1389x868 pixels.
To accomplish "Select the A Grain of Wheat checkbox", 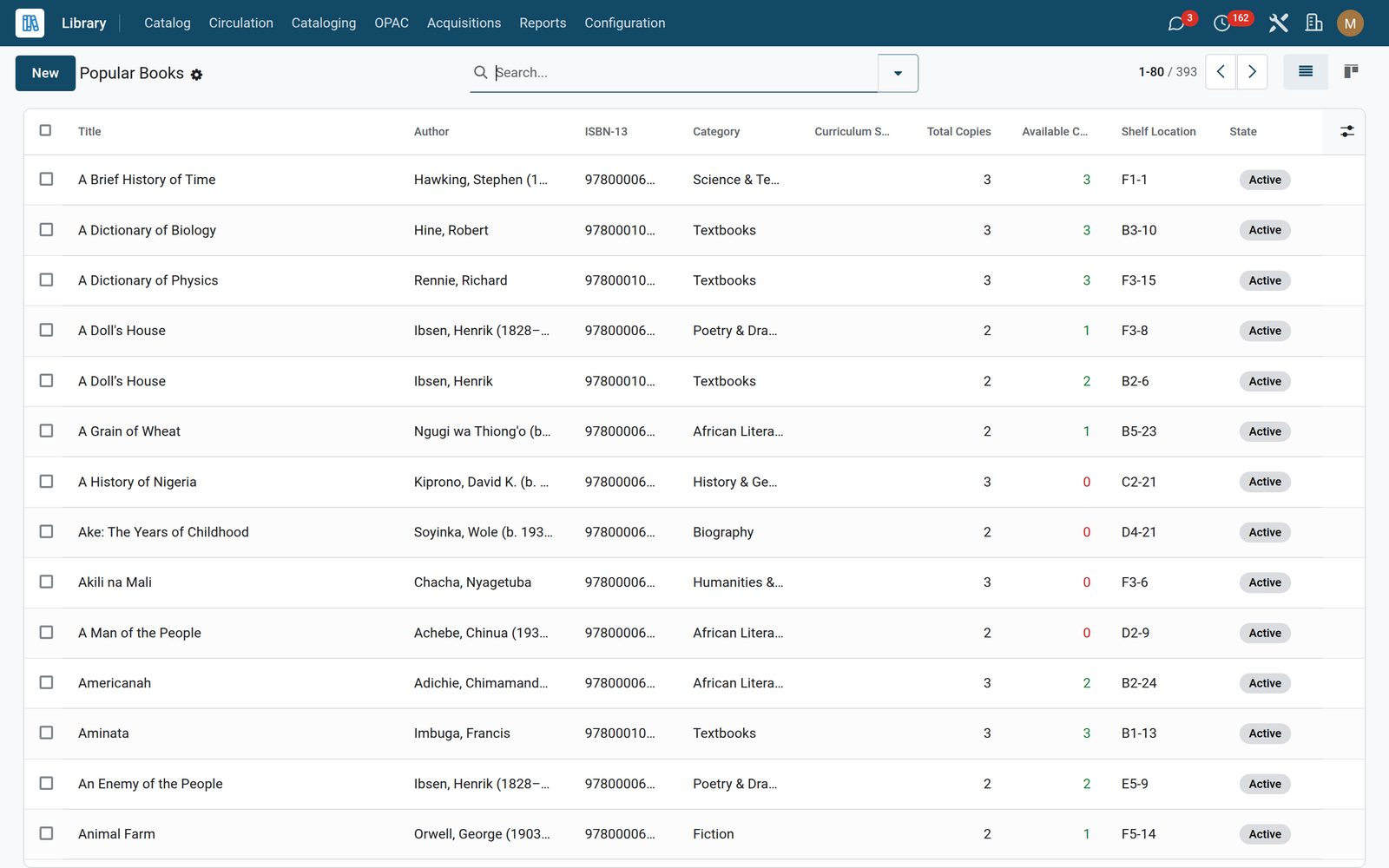I will click(x=46, y=431).
